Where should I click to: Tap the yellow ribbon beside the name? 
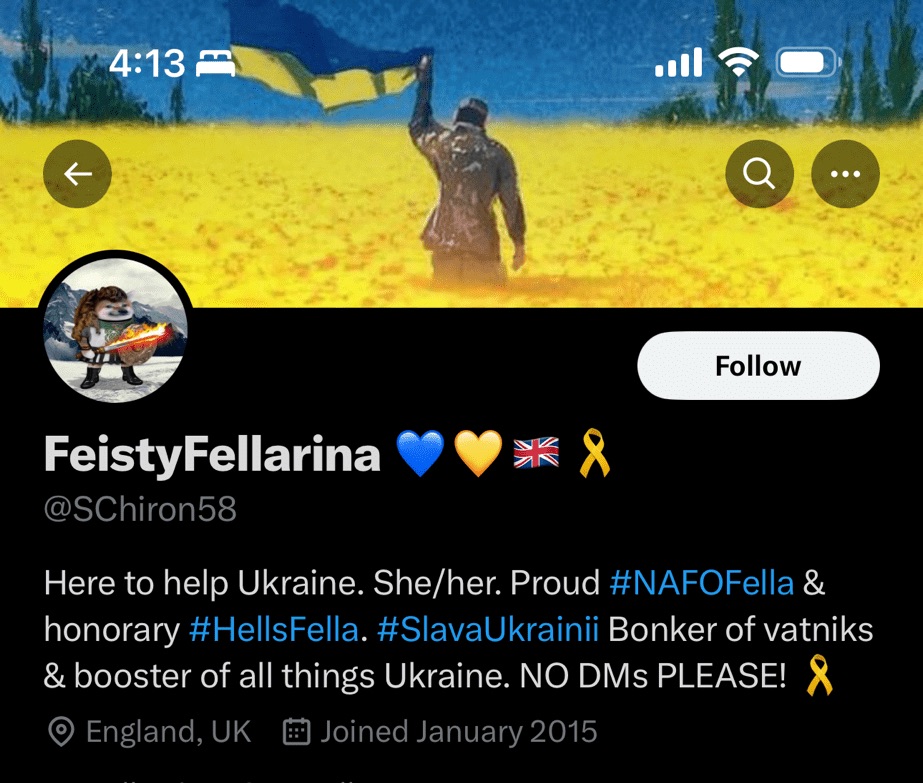click(595, 453)
